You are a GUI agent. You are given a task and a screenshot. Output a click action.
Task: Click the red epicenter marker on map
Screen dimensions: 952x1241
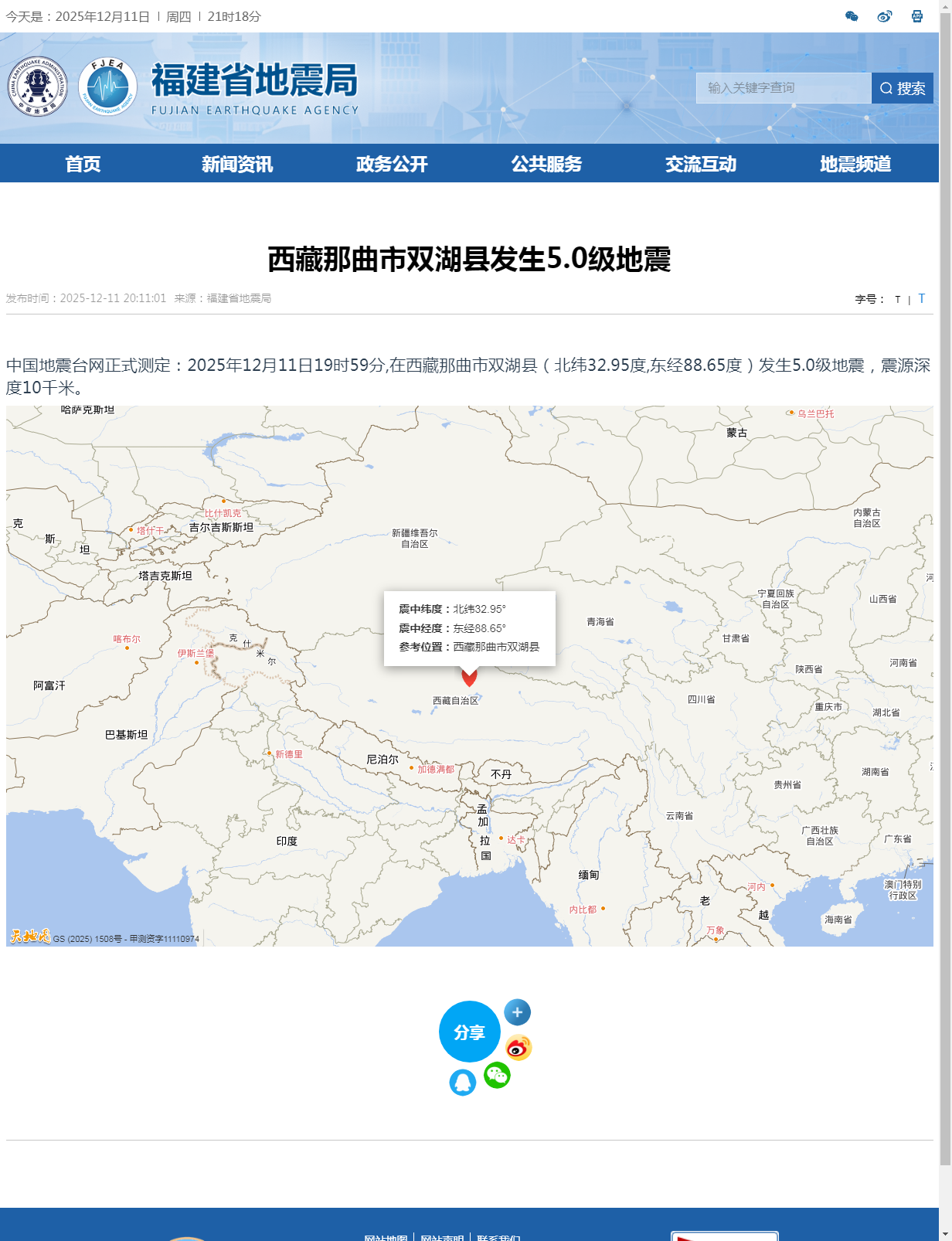point(469,677)
